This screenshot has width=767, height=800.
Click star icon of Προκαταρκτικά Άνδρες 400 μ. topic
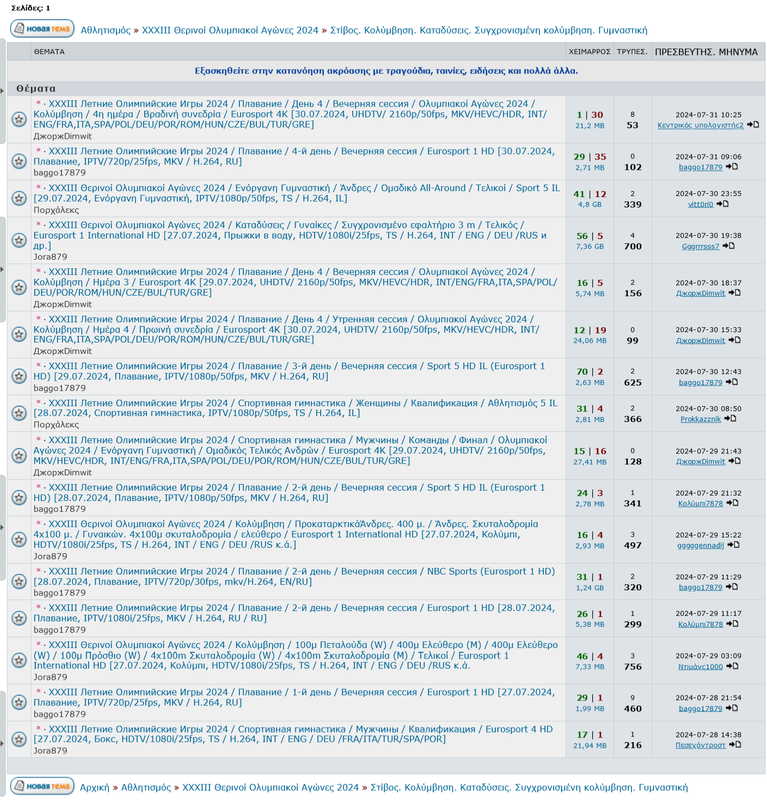coord(19,540)
